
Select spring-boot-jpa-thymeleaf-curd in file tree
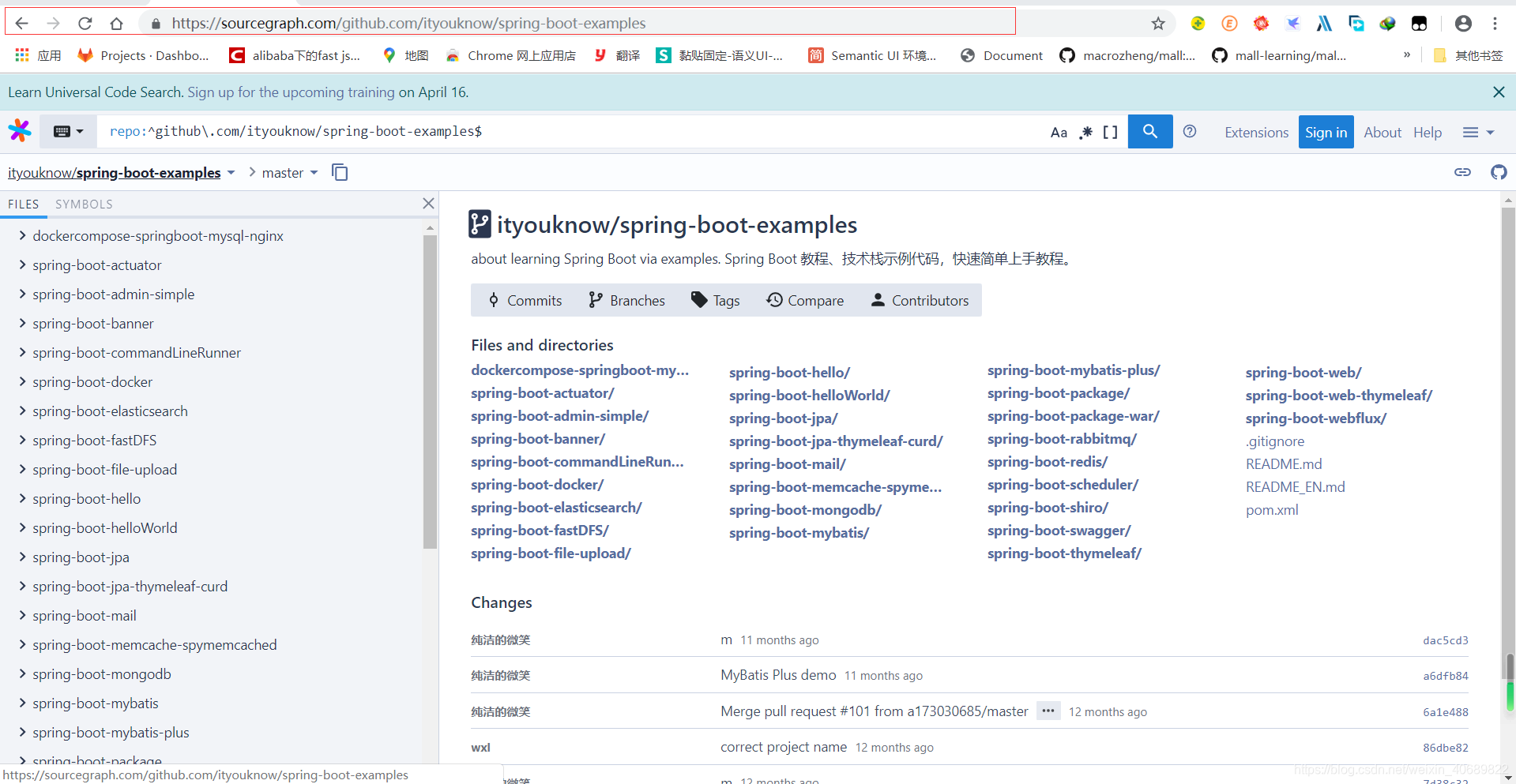tap(130, 587)
